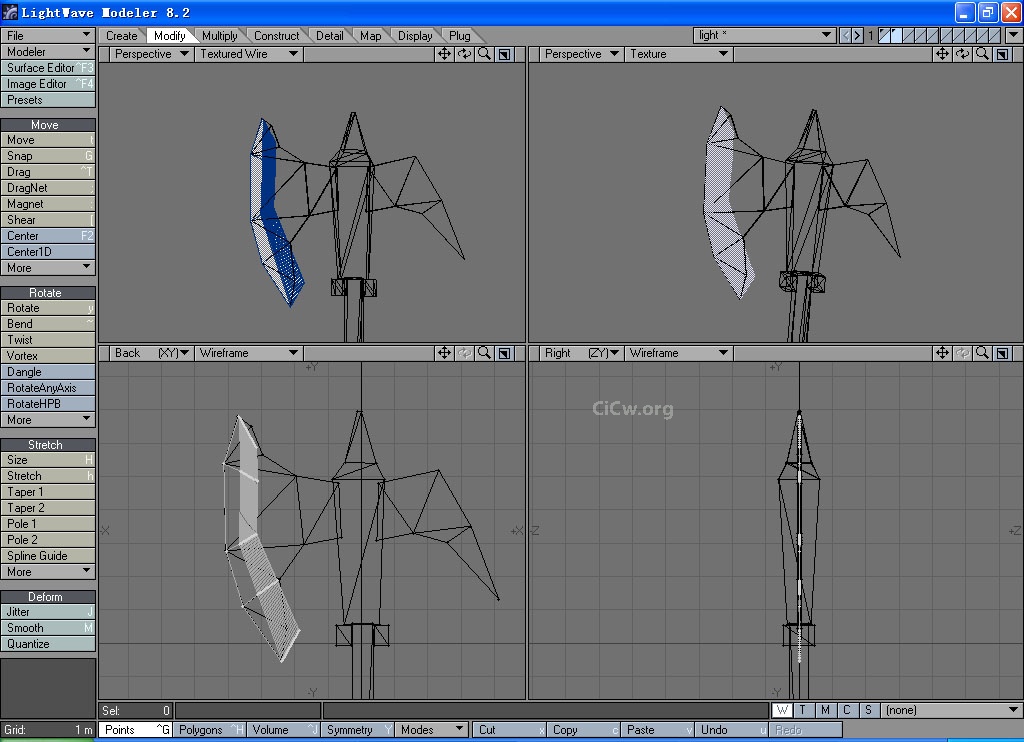Open the 'light *' current object dropdown
The image size is (1024, 742).
click(765, 35)
